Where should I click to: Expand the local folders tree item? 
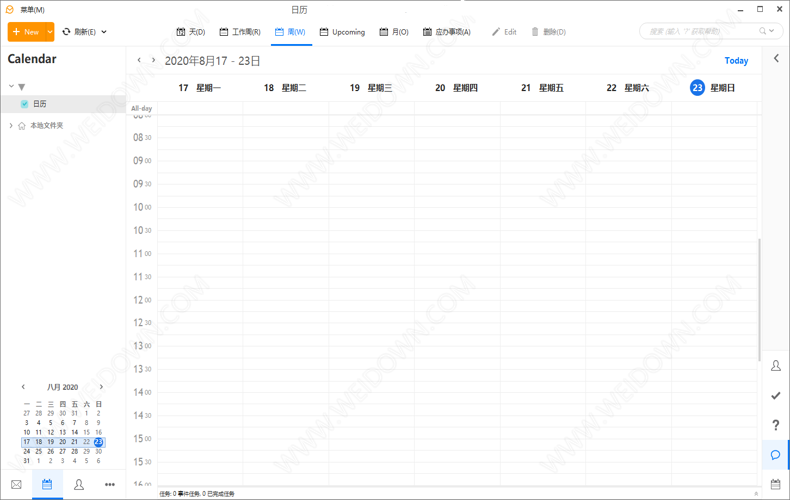click(x=11, y=126)
